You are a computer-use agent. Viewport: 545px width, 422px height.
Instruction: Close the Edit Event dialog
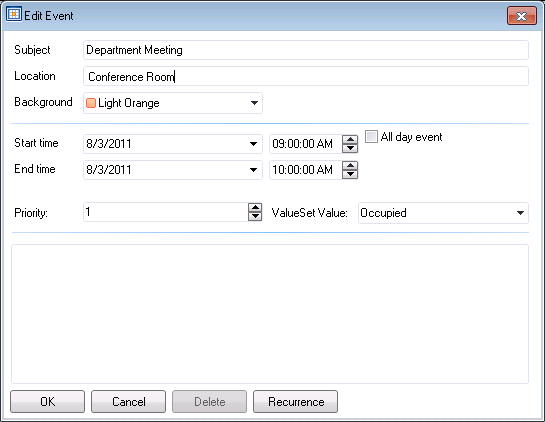click(522, 16)
